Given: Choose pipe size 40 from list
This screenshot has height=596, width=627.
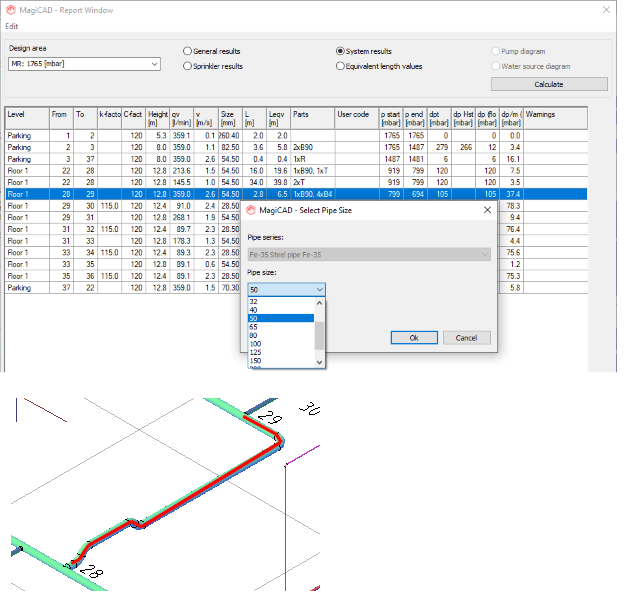Looking at the screenshot, I should 281,310.
